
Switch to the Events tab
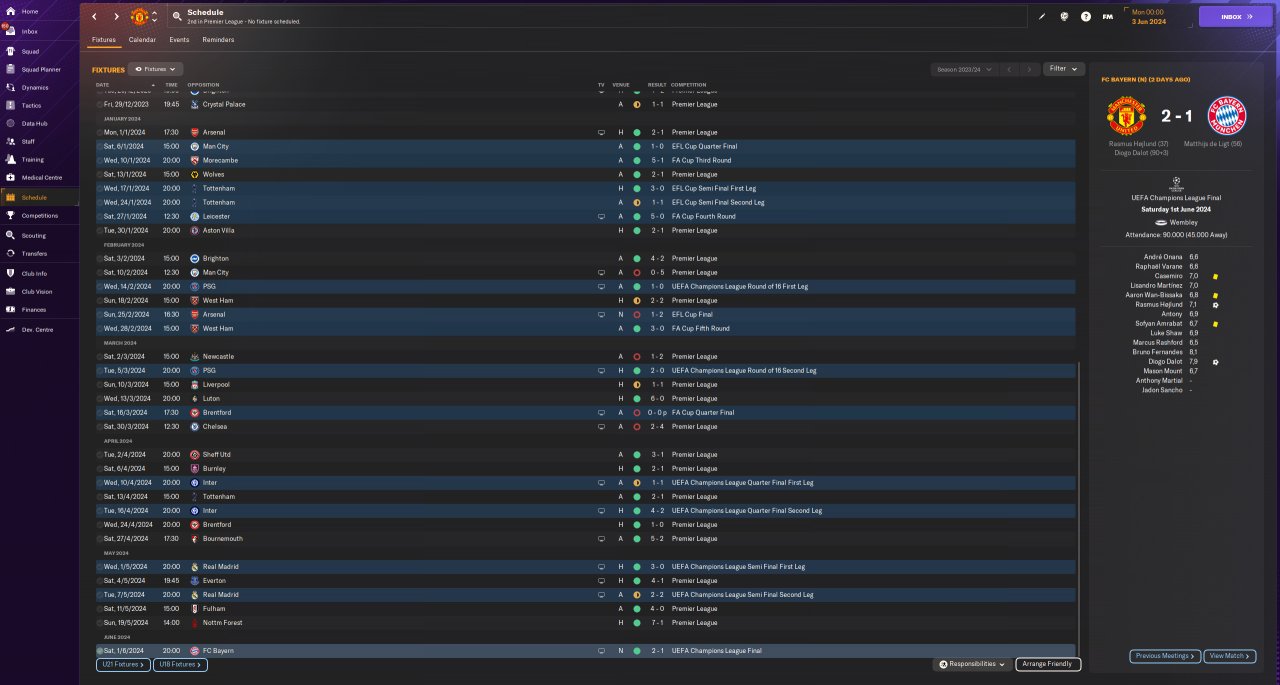pyautogui.click(x=179, y=40)
